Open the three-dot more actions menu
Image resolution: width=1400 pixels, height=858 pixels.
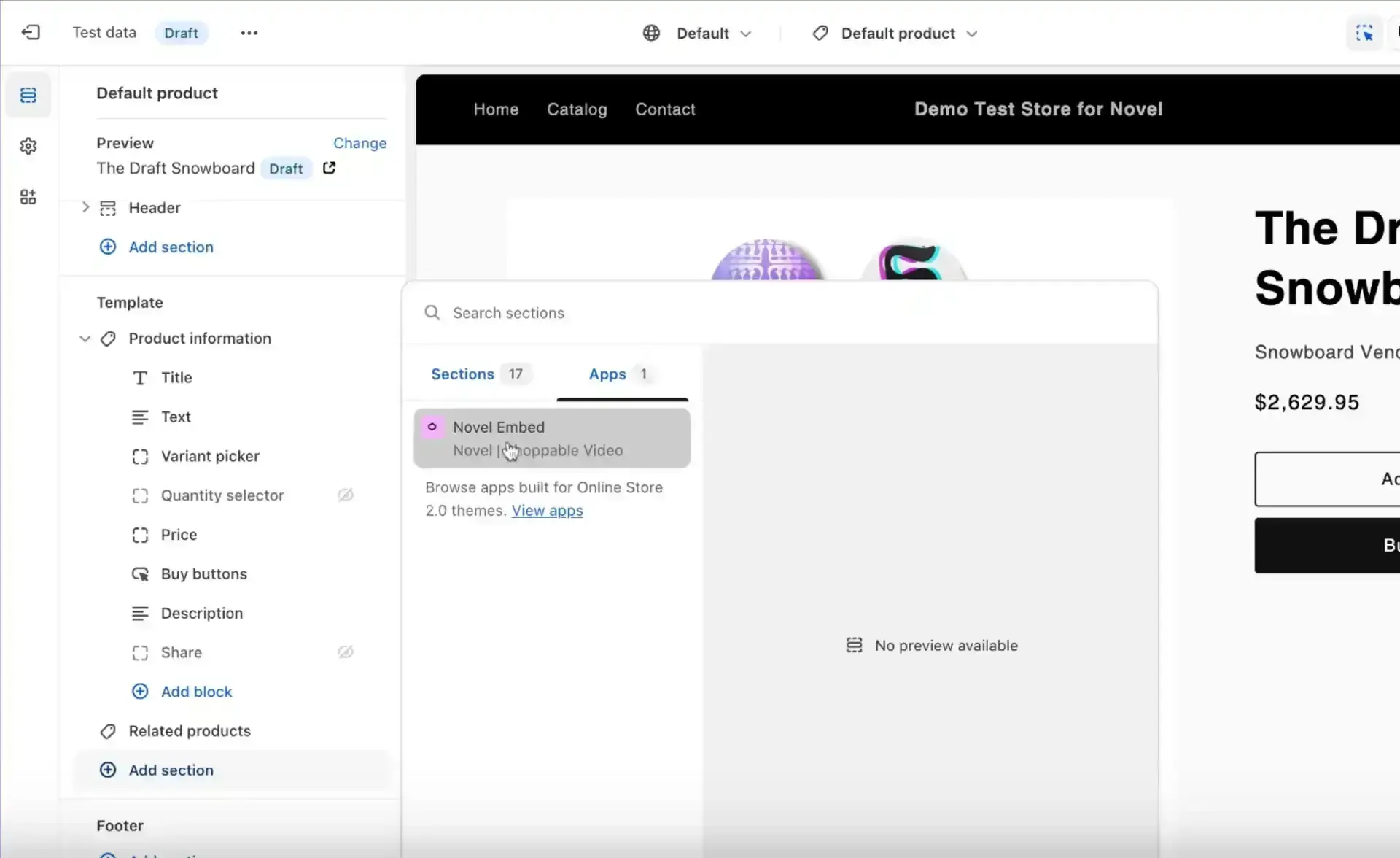coord(249,33)
